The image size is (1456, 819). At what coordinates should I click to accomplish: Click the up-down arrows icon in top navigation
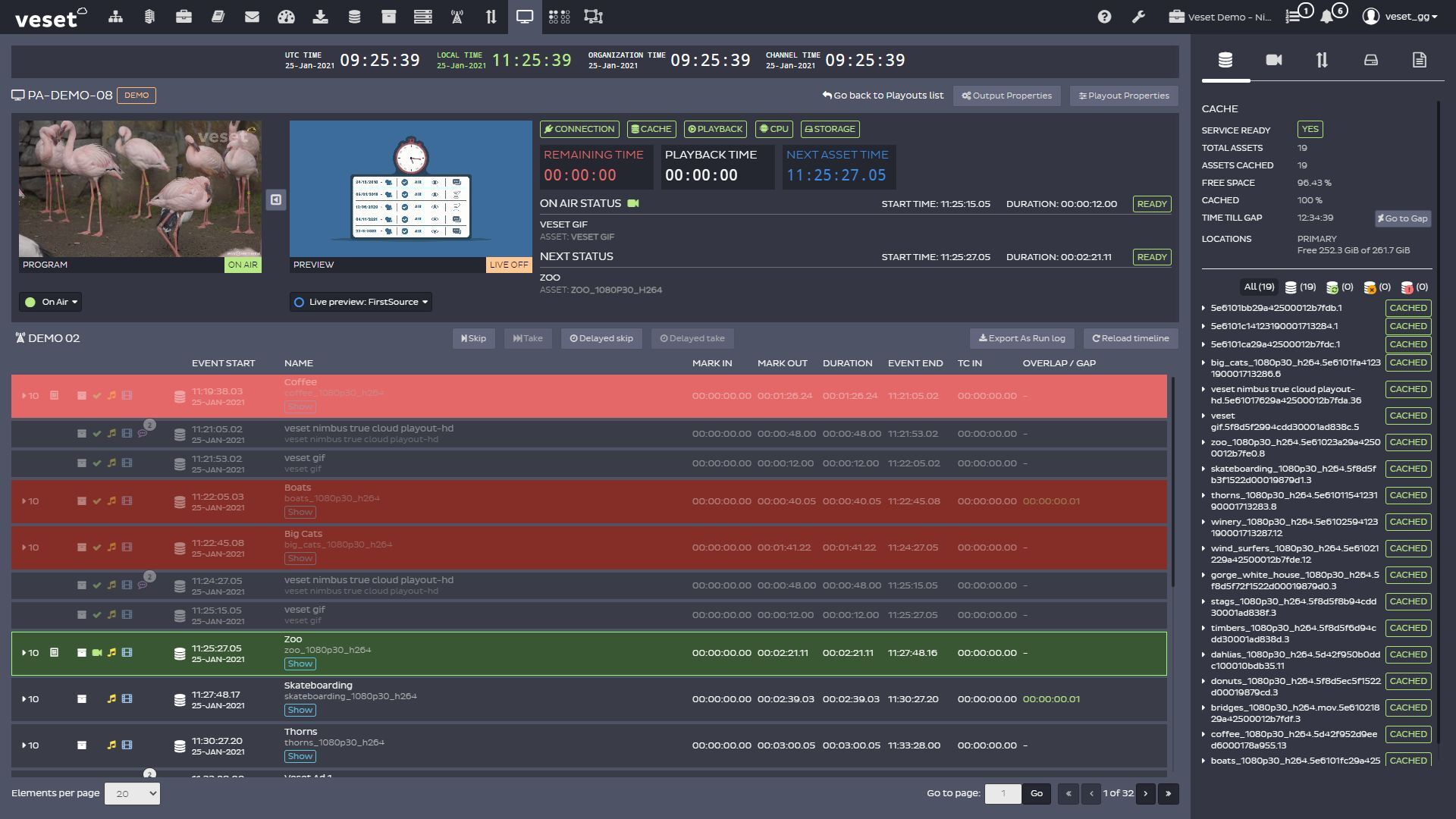(x=491, y=17)
